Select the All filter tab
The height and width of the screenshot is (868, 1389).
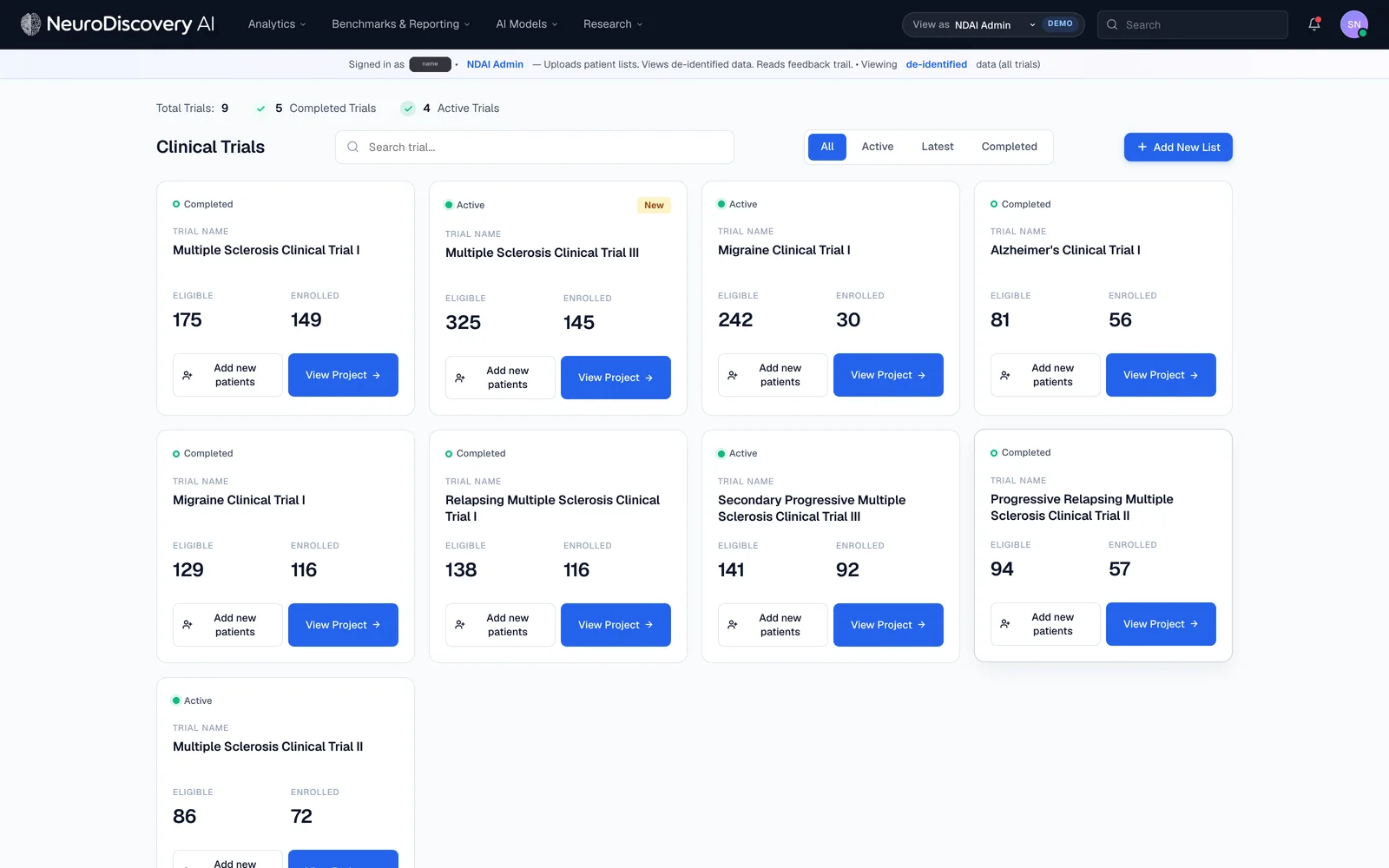coord(827,147)
